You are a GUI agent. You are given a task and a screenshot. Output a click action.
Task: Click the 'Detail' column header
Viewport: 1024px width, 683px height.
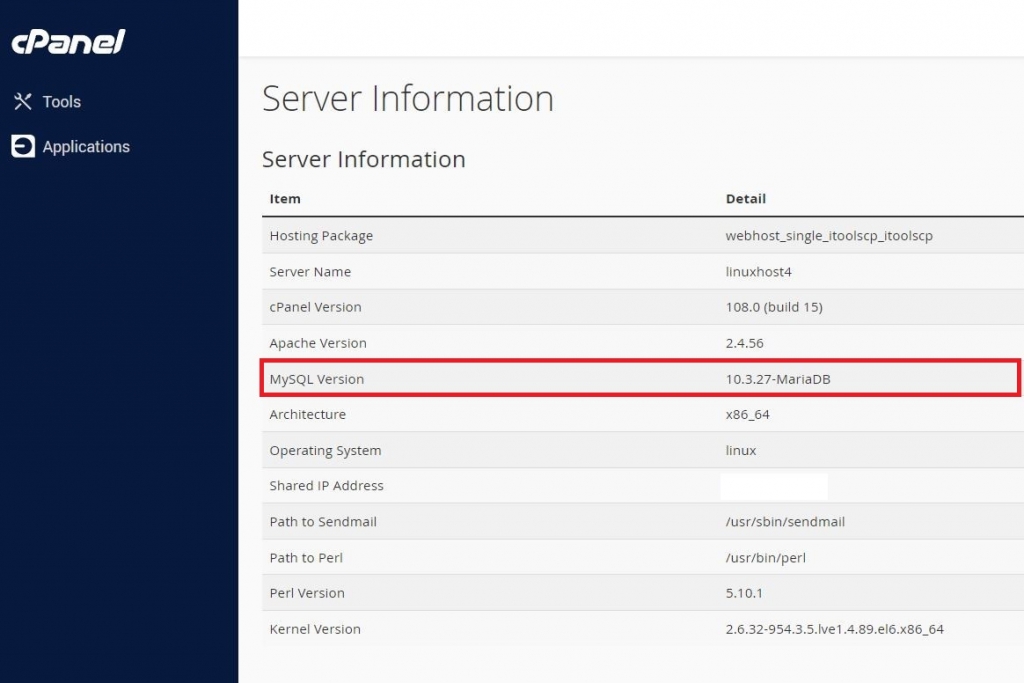(746, 199)
